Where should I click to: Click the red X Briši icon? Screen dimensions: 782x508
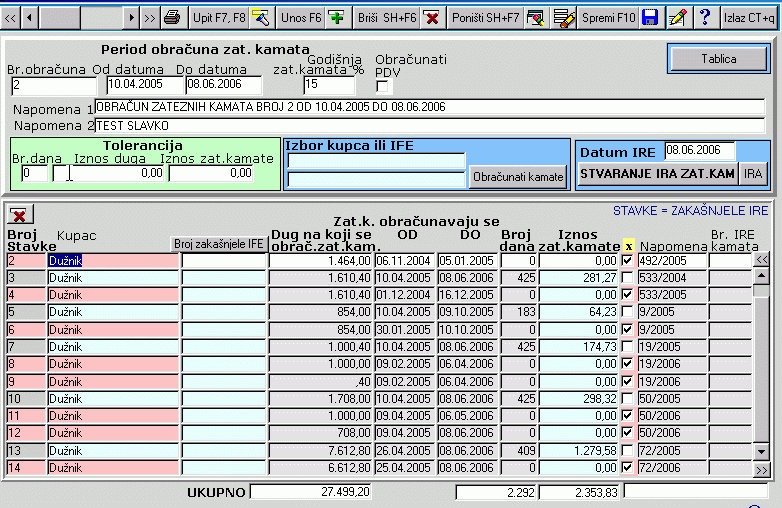pyautogui.click(x=432, y=18)
